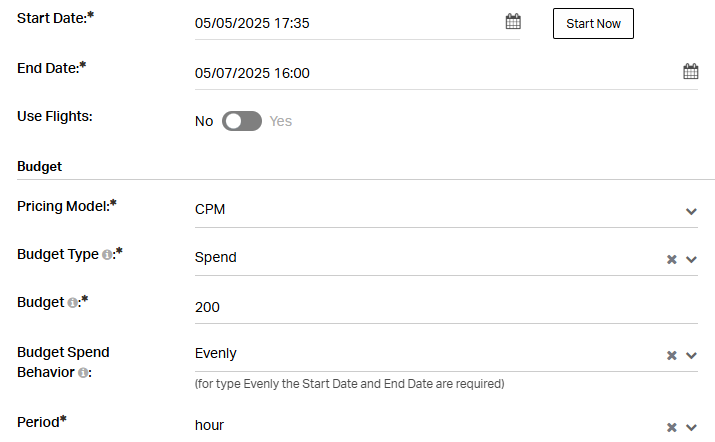Click the Budget Type info icon
Viewport: 715px width, 442px height.
(x=107, y=255)
